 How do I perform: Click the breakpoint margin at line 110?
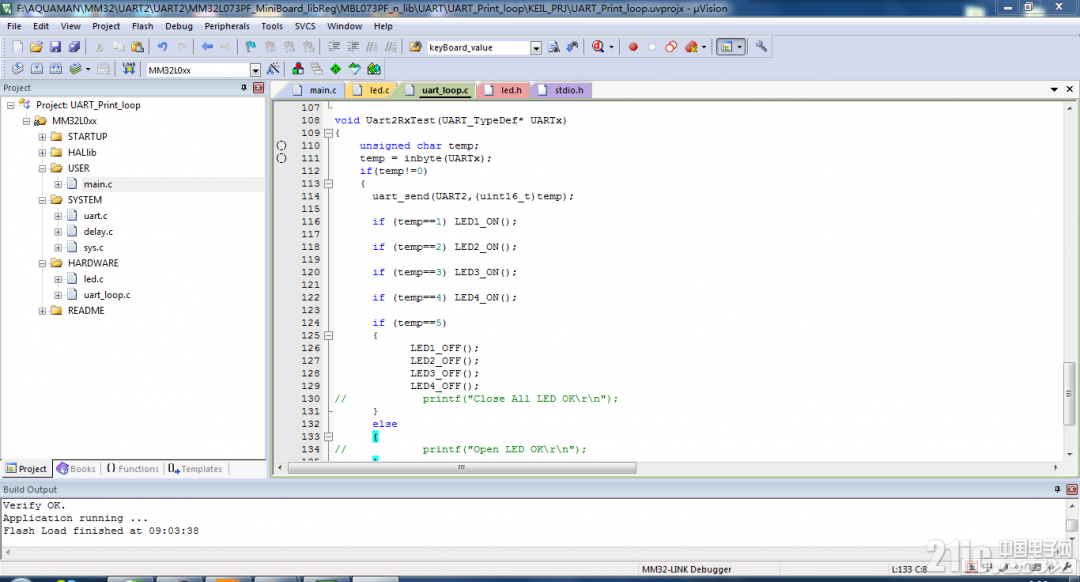[281, 145]
